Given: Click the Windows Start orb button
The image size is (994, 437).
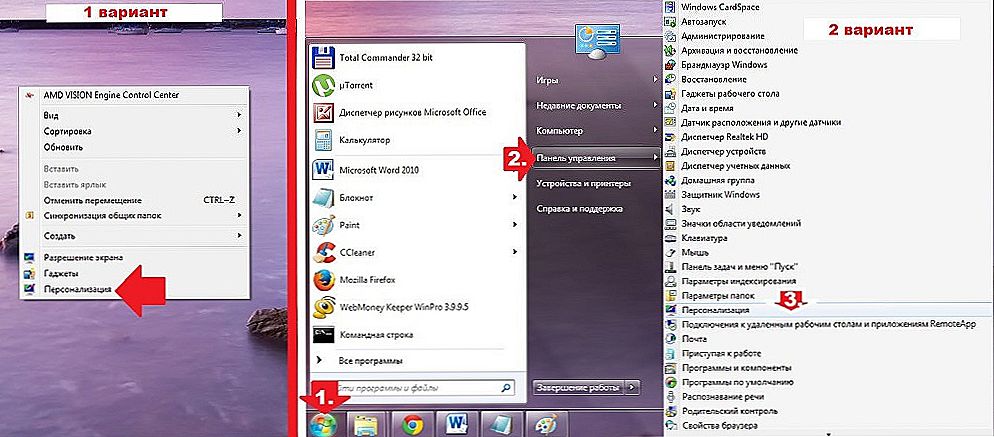Looking at the screenshot, I should pos(323,424).
